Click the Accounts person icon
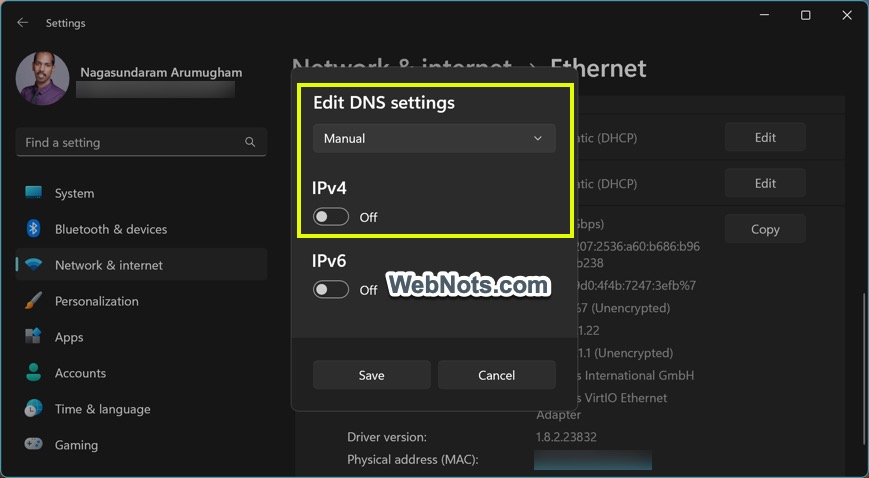Viewport: 869px width, 478px height. (x=33, y=373)
